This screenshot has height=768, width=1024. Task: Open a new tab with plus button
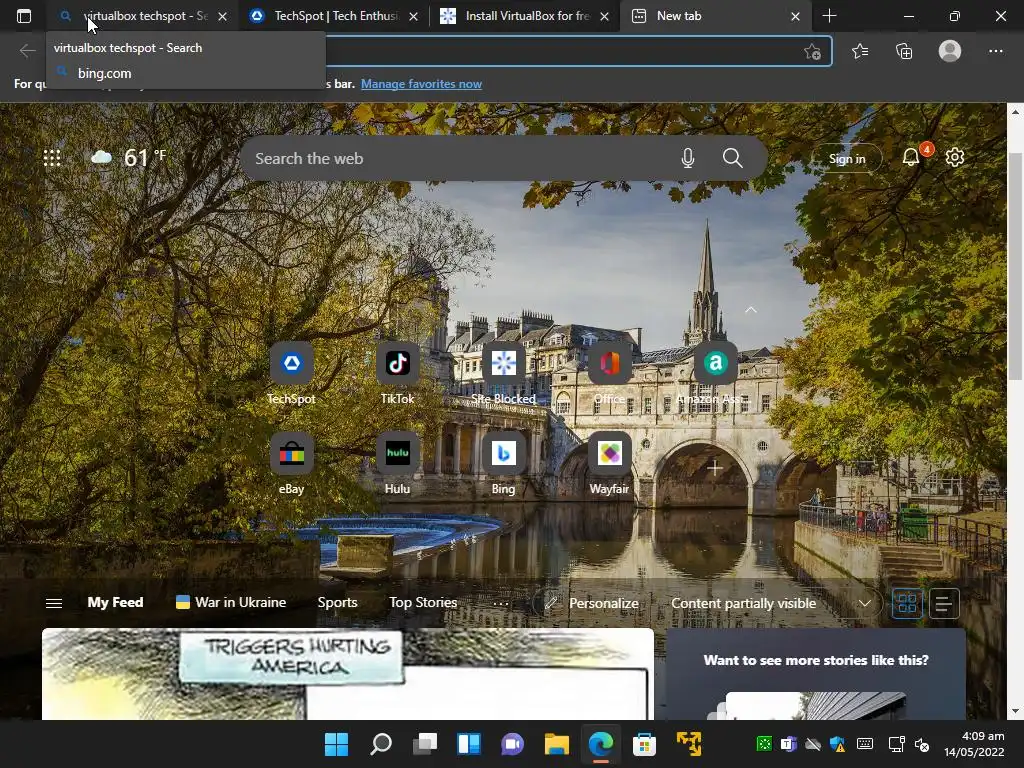pos(829,16)
